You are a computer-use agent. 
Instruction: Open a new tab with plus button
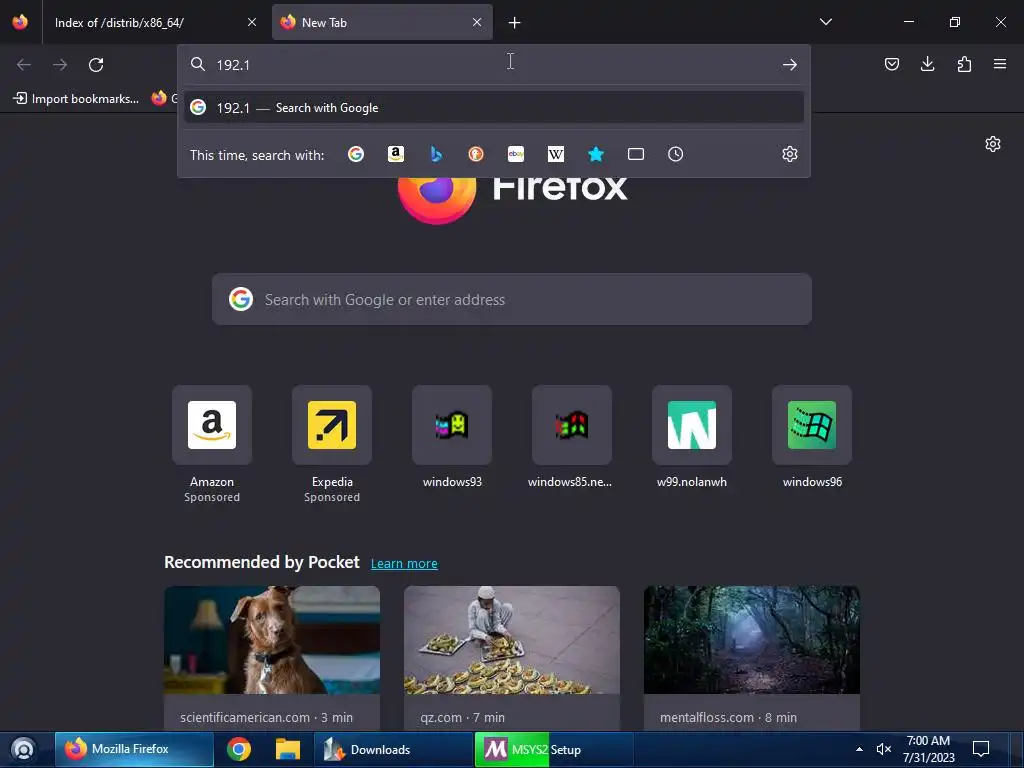[x=515, y=23]
